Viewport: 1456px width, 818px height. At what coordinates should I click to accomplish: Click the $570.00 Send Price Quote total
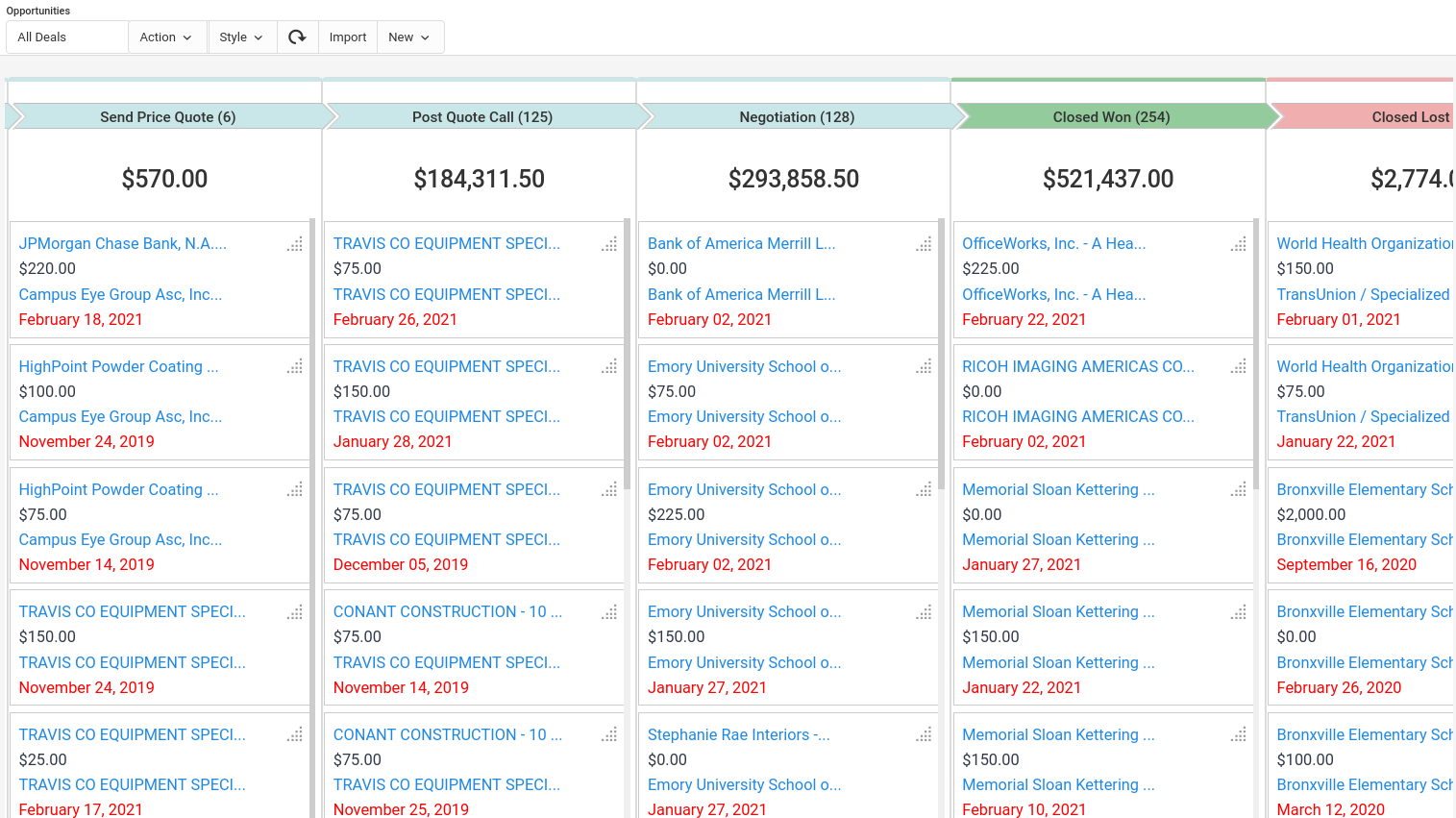(164, 179)
